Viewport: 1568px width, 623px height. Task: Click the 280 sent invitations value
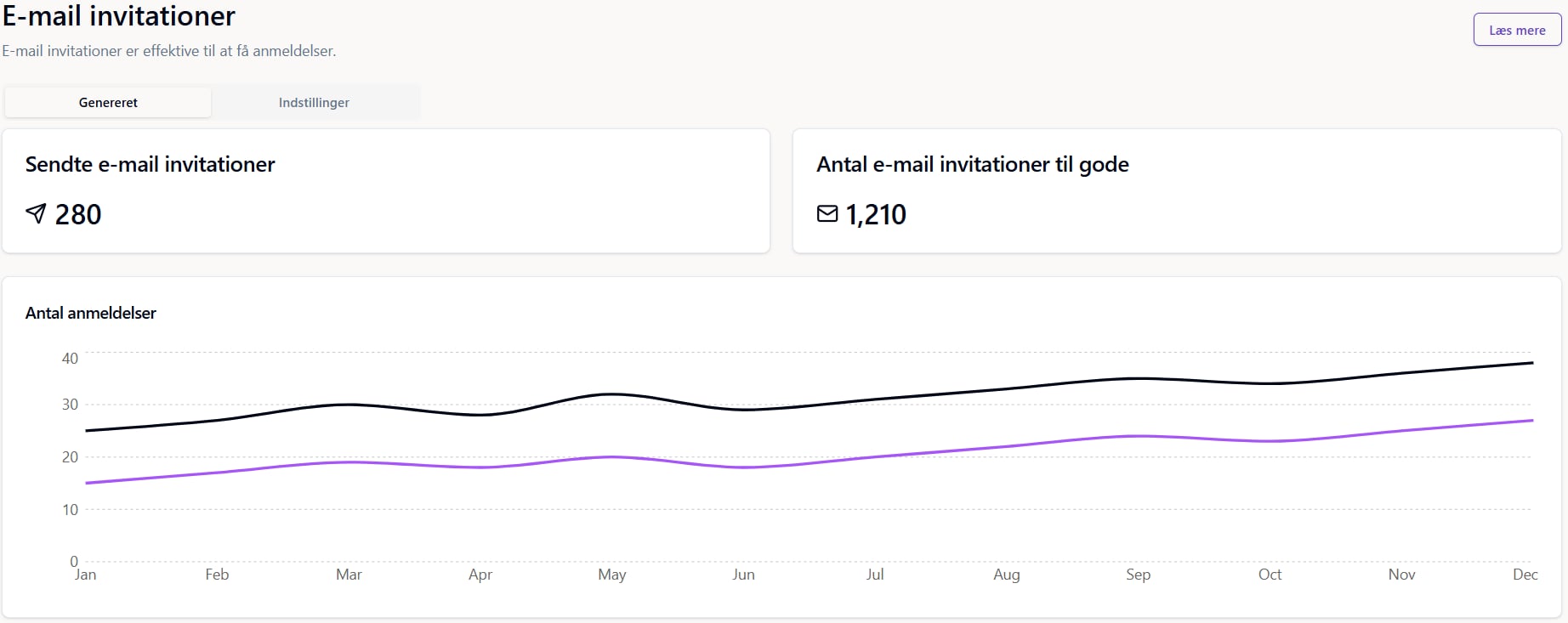click(78, 214)
